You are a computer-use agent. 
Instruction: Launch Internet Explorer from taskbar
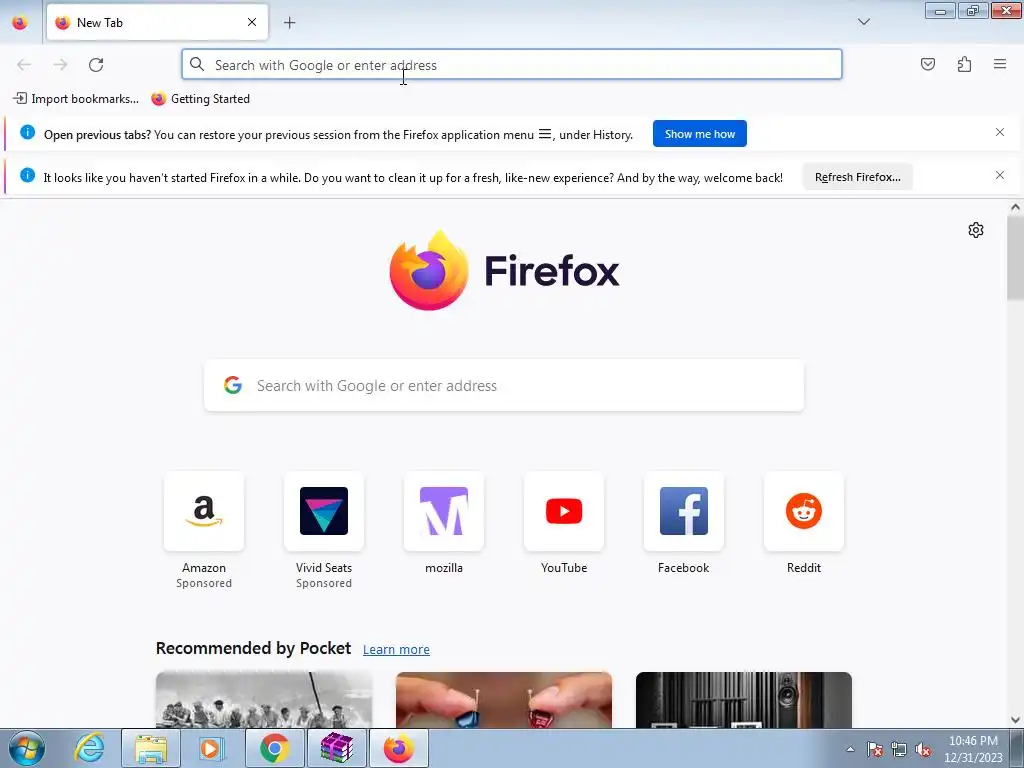pyautogui.click(x=89, y=748)
